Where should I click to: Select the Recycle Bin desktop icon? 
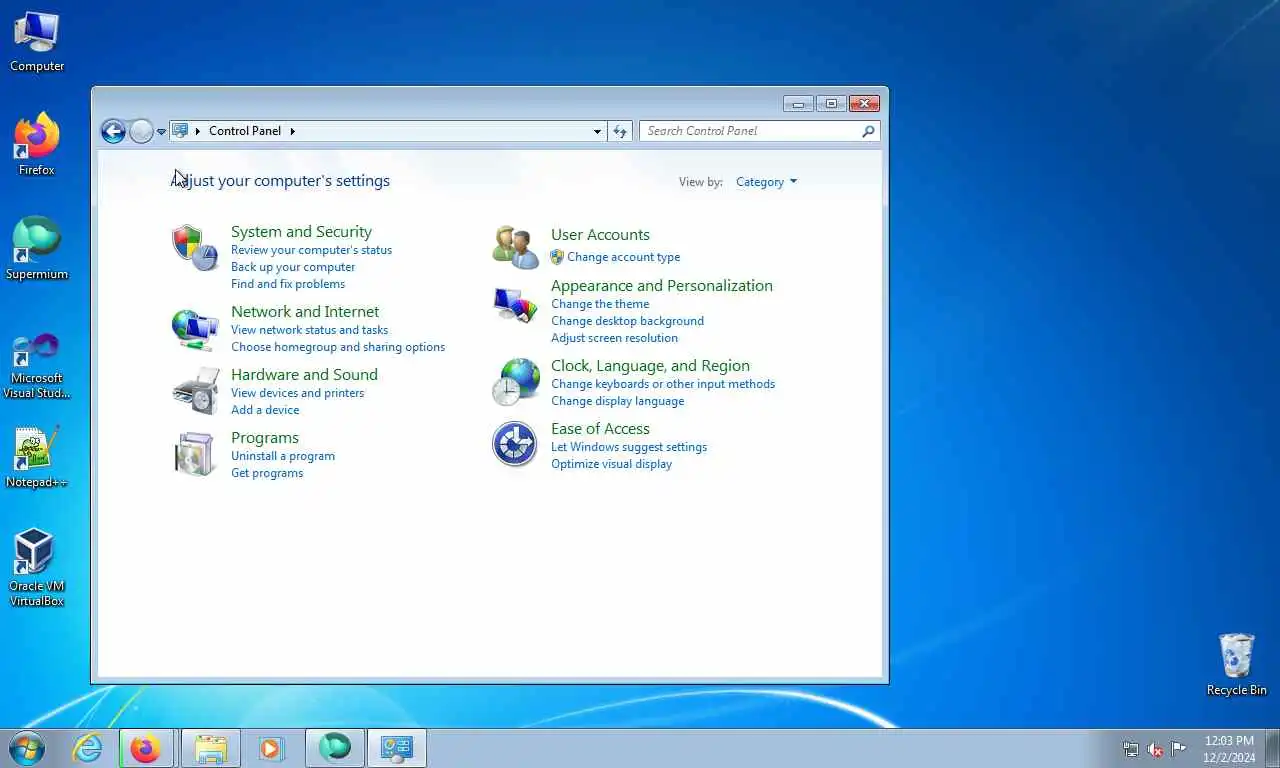click(1237, 665)
